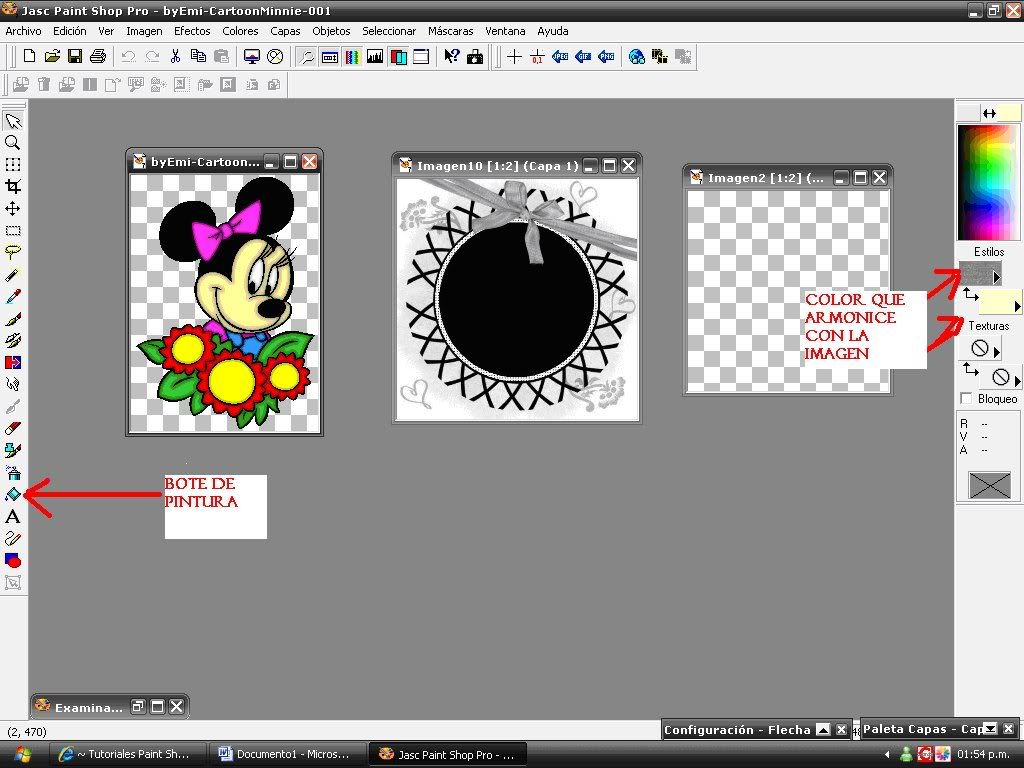Enable the Bloqueo checkbox

[x=966, y=397]
